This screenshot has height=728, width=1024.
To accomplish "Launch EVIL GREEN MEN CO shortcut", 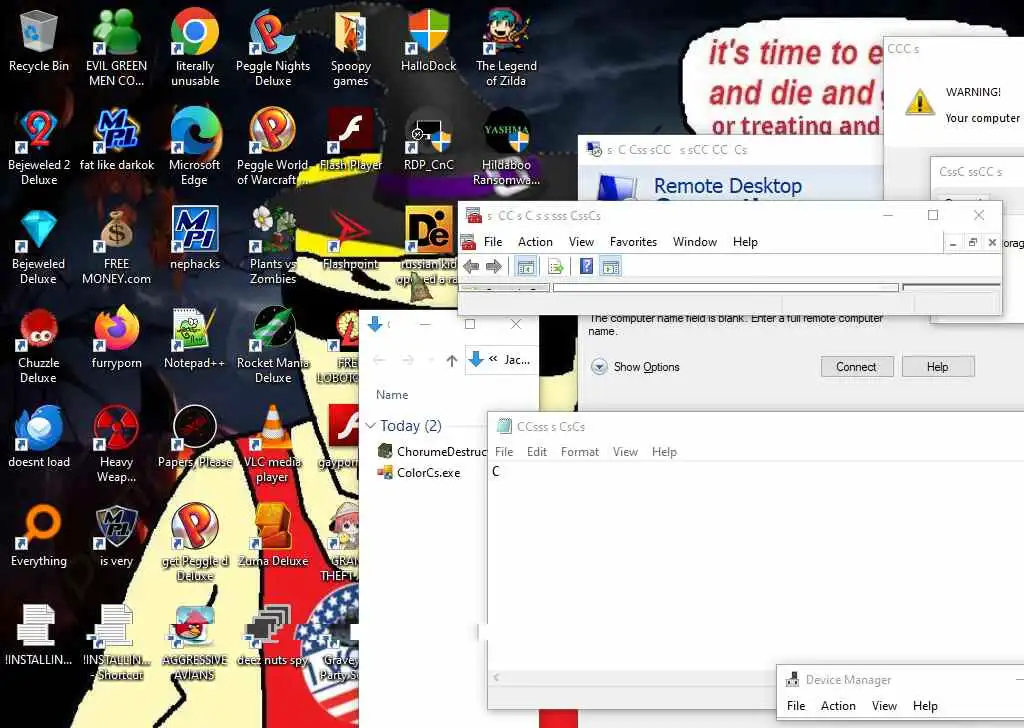I will pyautogui.click(x=116, y=47).
